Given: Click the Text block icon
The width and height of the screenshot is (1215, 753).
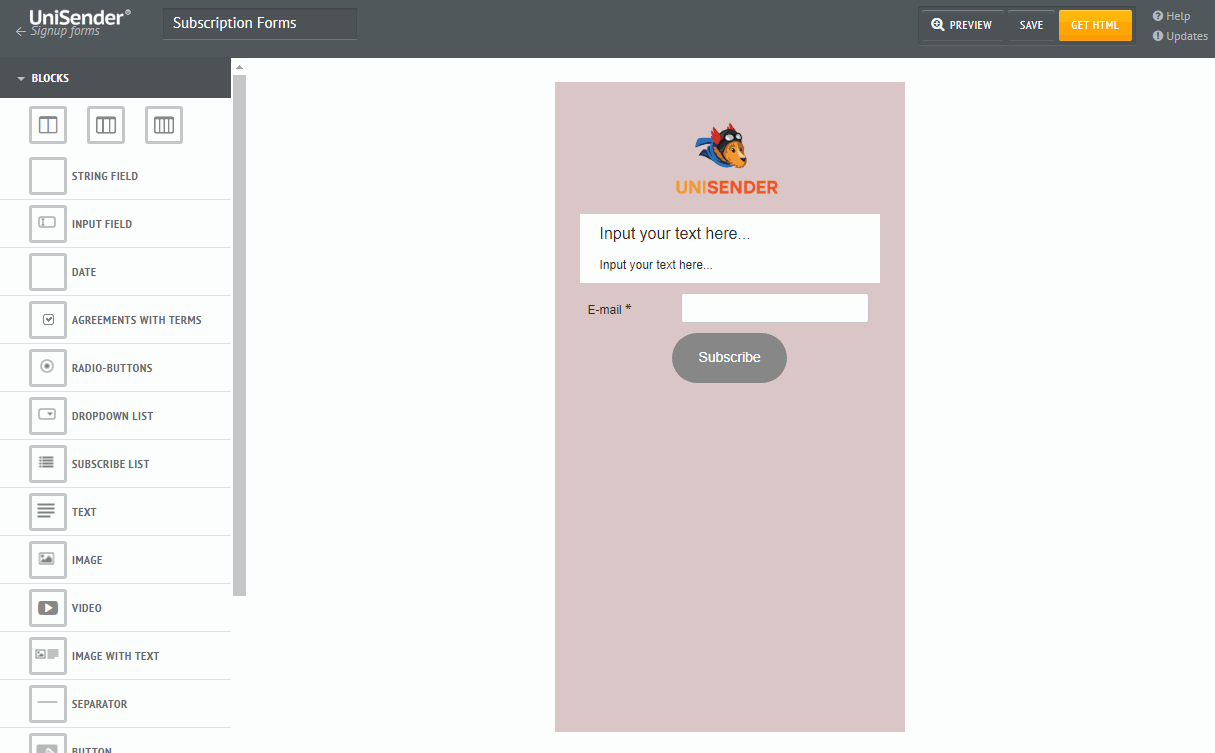Looking at the screenshot, I should (48, 512).
